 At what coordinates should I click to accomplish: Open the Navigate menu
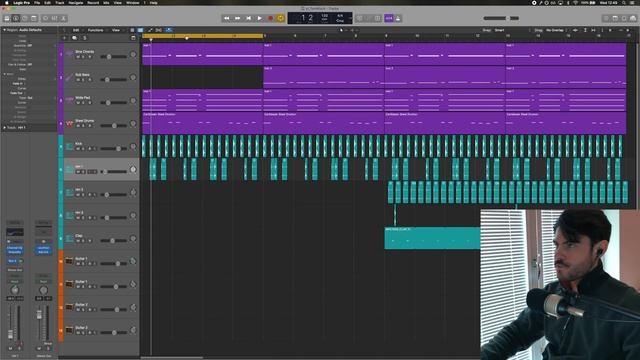76,2
